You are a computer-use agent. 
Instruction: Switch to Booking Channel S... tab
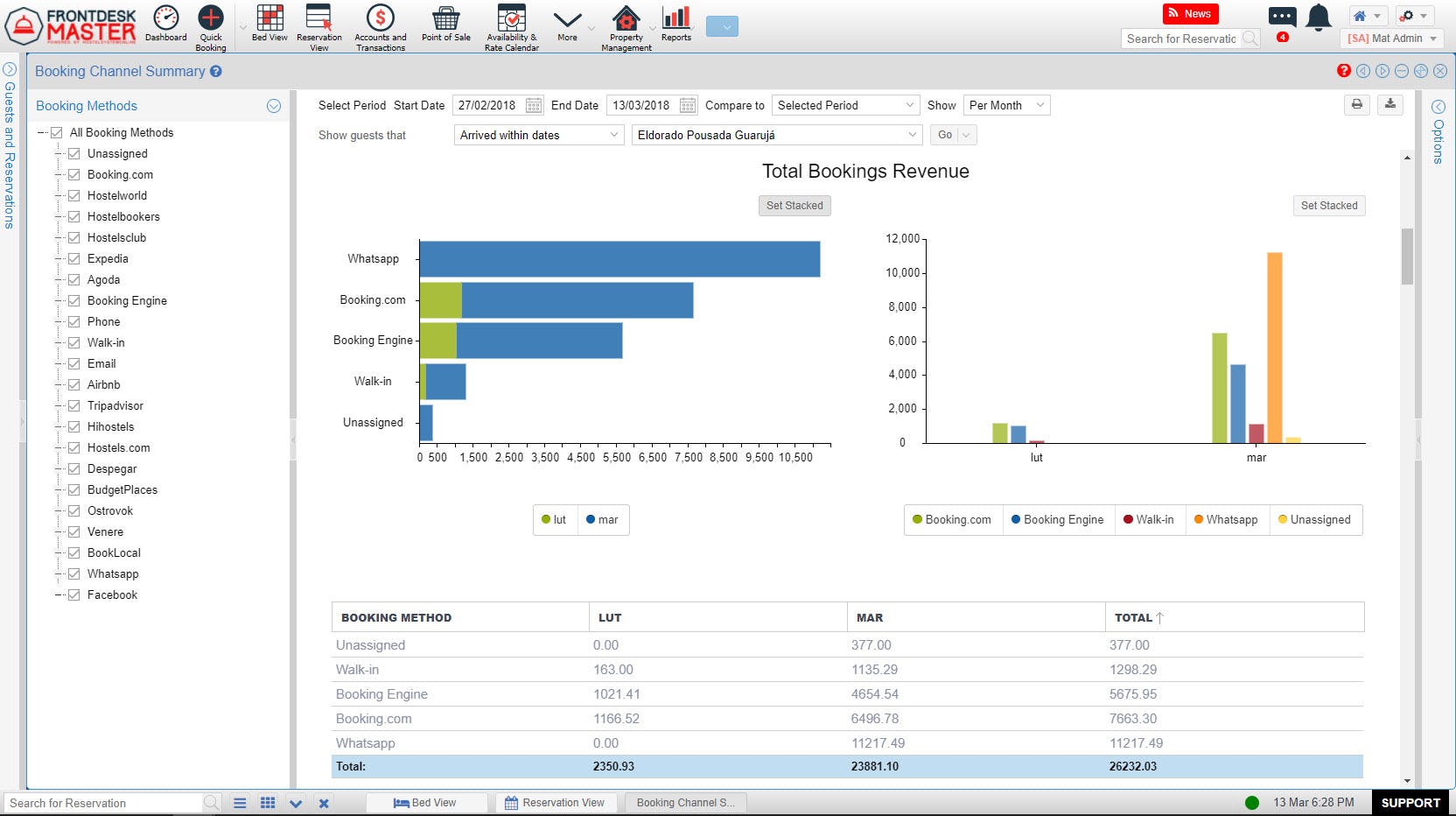click(686, 803)
